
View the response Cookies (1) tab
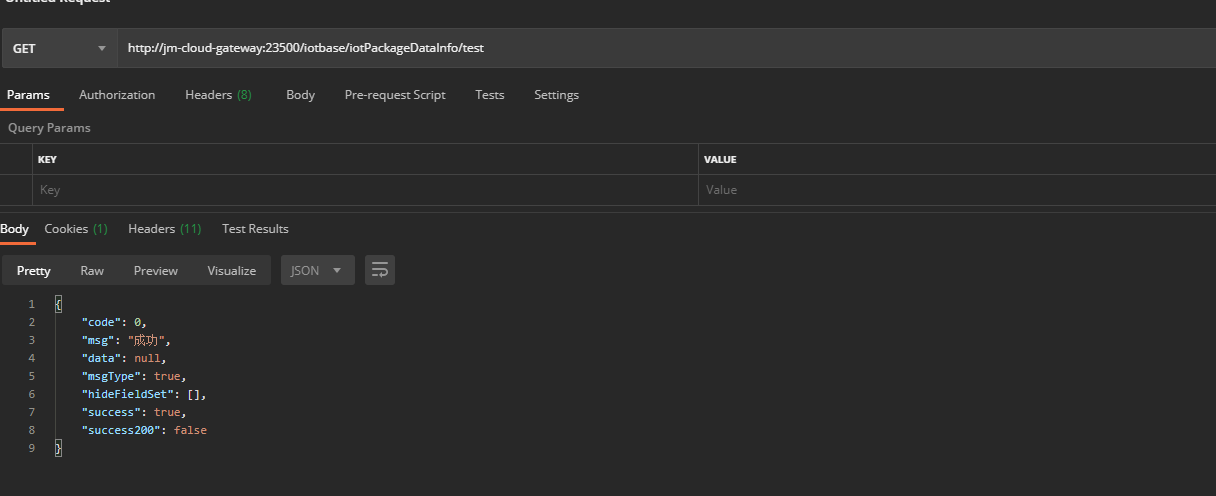point(76,229)
